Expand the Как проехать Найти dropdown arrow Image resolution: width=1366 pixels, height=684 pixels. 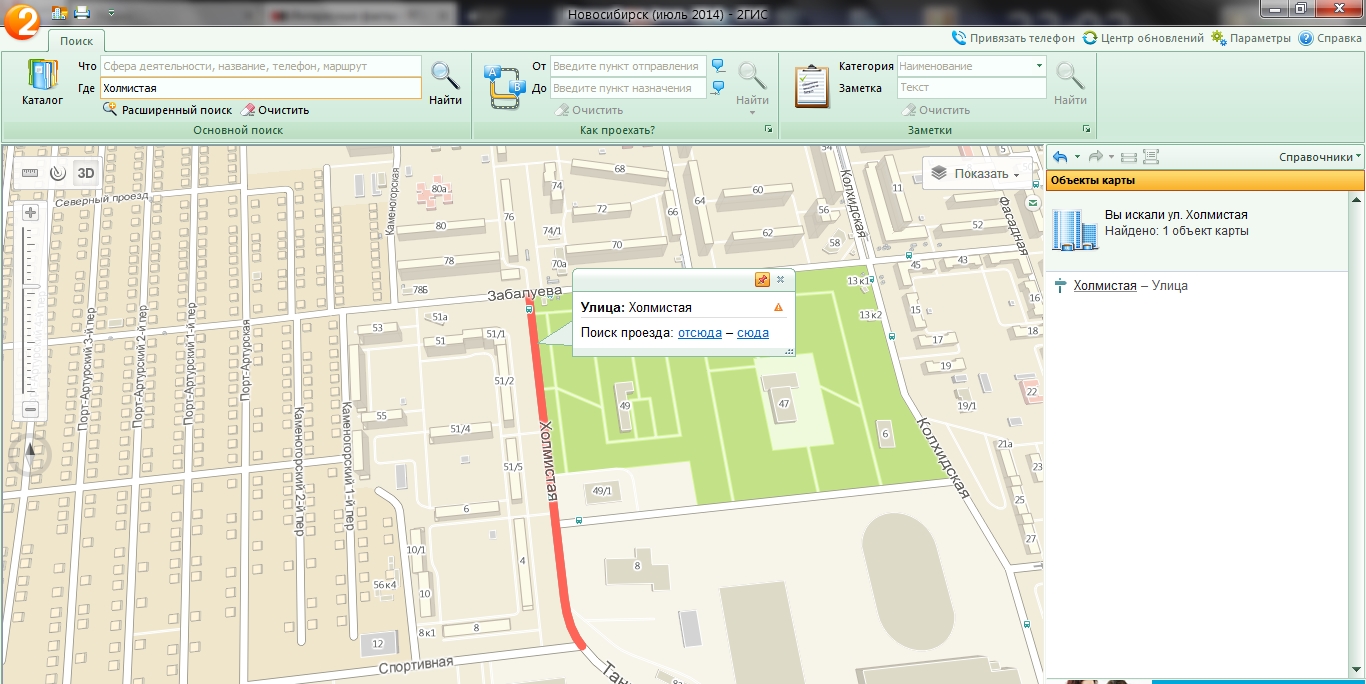[x=752, y=112]
